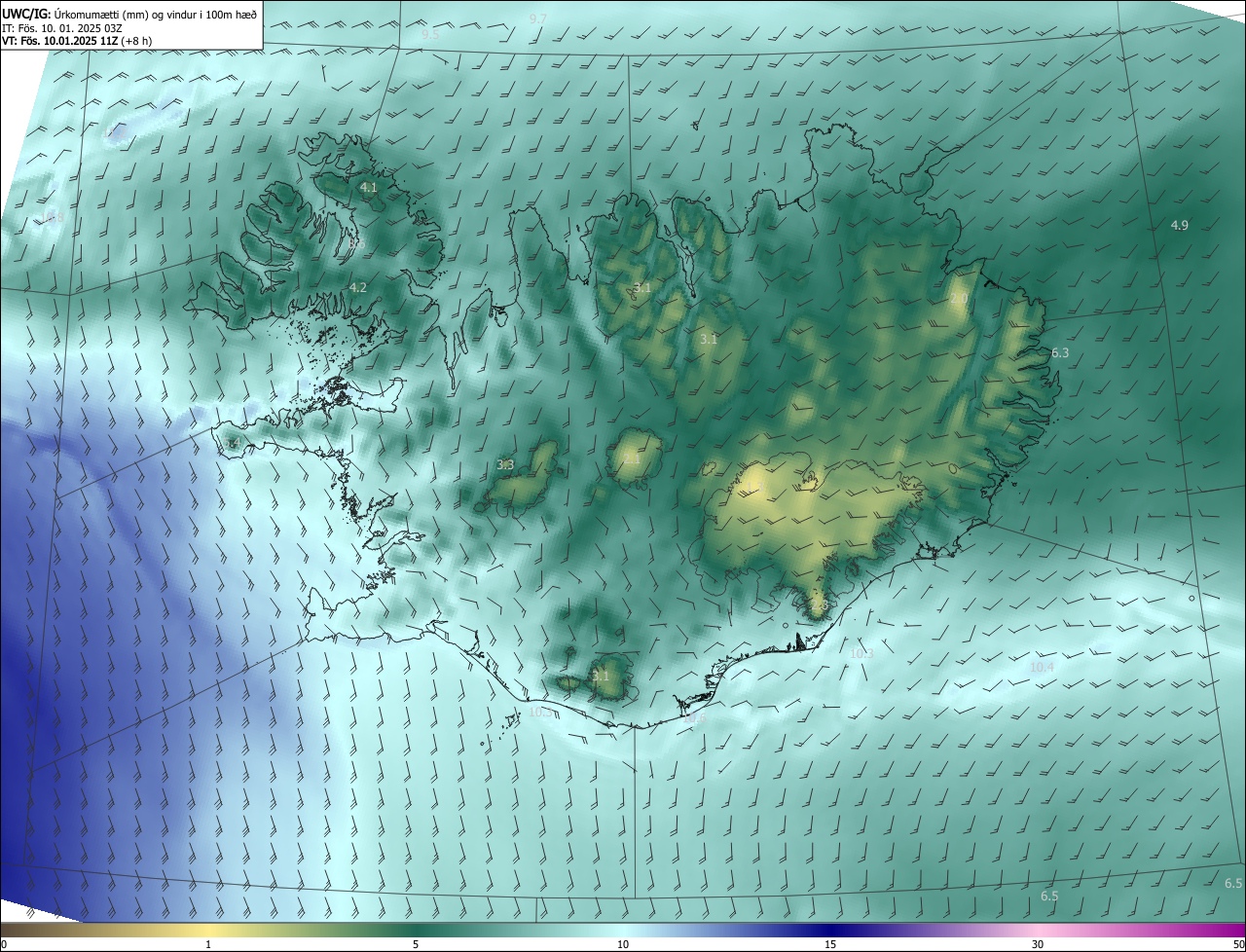Click the 10.8 value over the sea
Image resolution: width=1246 pixels, height=952 pixels.
click(51, 218)
